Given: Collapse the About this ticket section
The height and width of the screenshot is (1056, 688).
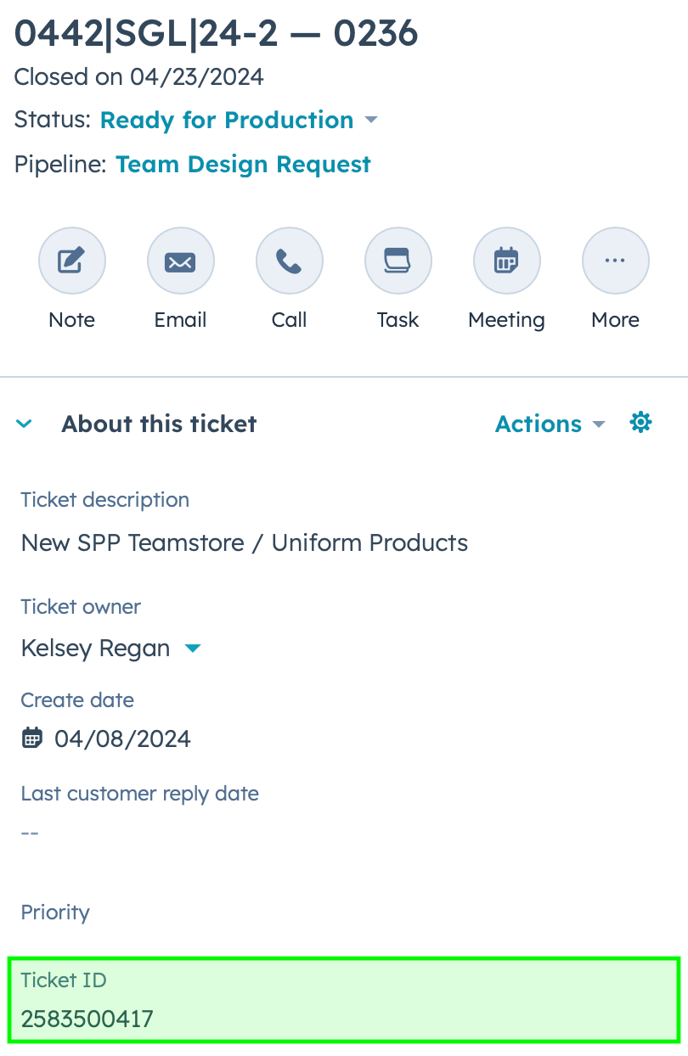Looking at the screenshot, I should pos(24,424).
